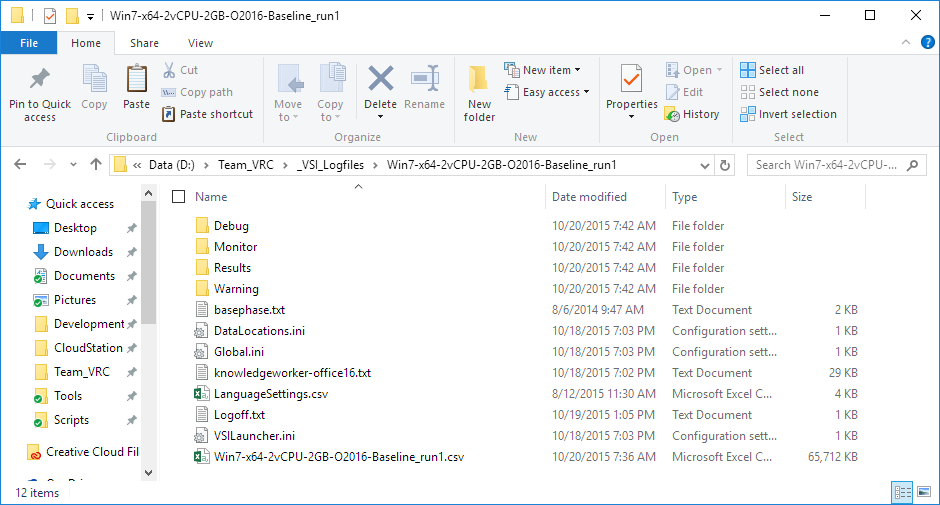Switch to Details view layout icon
This screenshot has width=940, height=505.
coord(902,492)
